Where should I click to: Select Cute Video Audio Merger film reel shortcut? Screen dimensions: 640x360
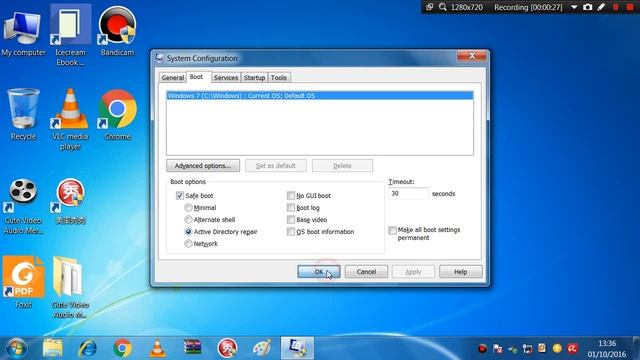(23, 206)
